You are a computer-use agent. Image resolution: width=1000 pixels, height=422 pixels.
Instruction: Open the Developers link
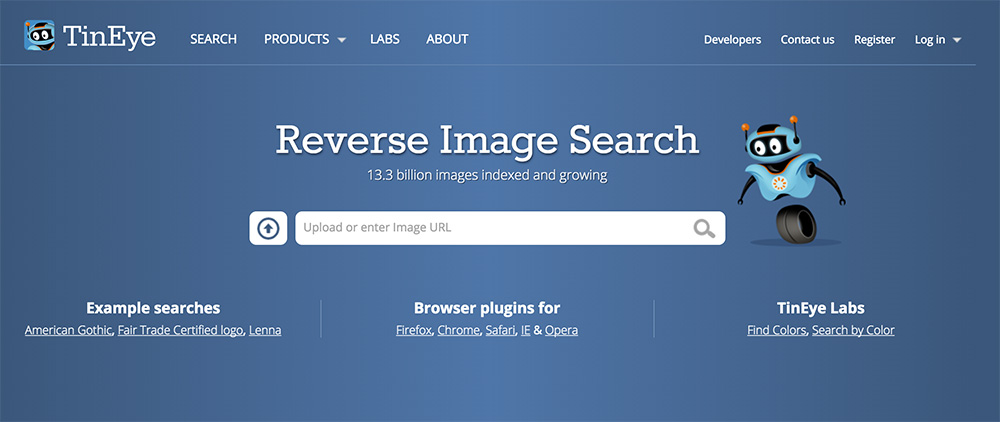732,40
